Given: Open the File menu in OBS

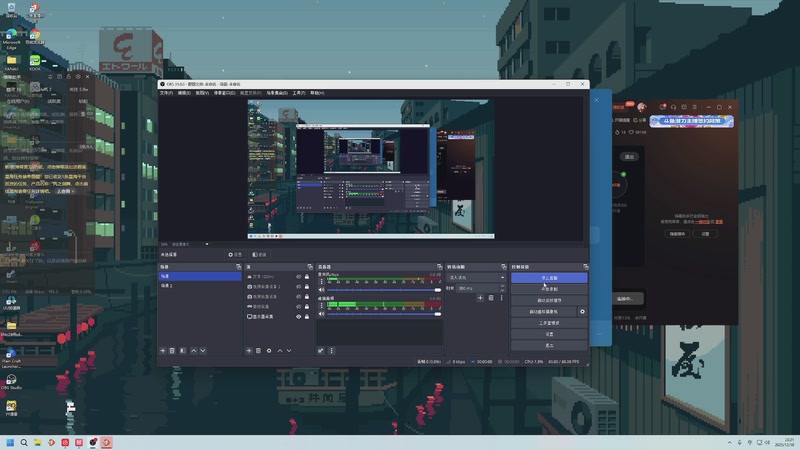Looking at the screenshot, I should click(166, 93).
